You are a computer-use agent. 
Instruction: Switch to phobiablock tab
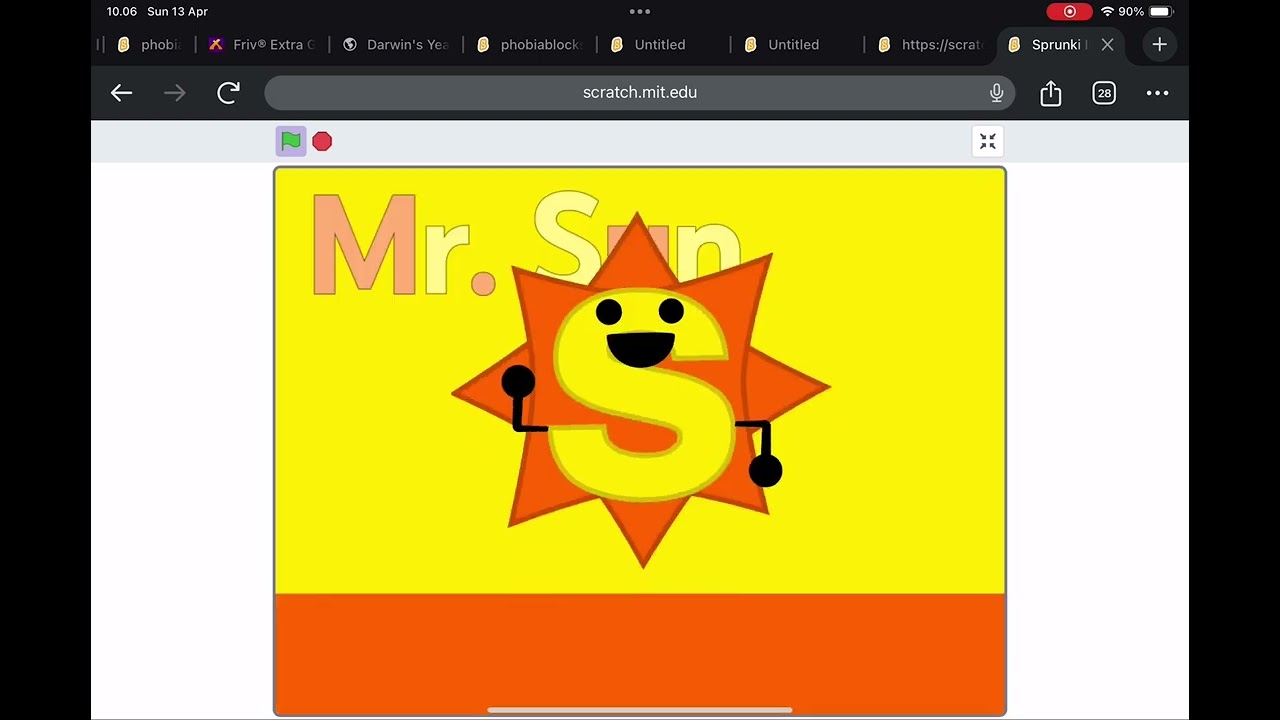pyautogui.click(x=530, y=44)
